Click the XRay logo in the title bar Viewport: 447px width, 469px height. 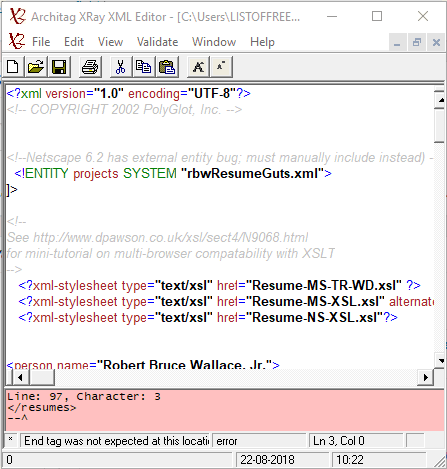click(x=17, y=16)
